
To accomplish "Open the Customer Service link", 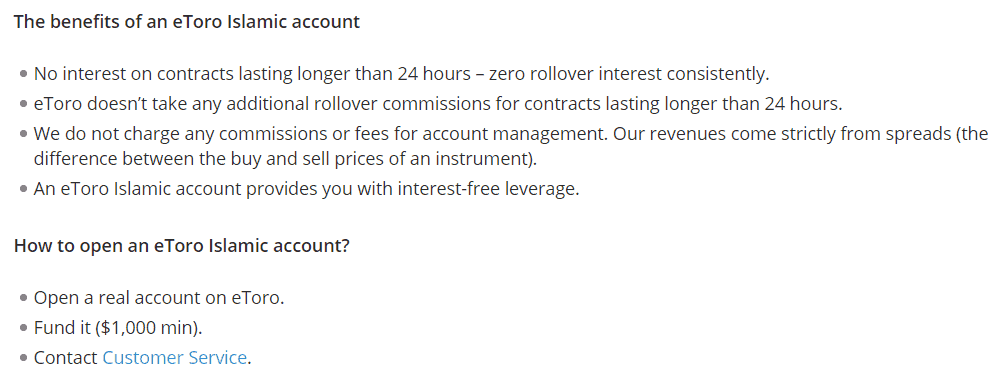I will click(174, 358).
